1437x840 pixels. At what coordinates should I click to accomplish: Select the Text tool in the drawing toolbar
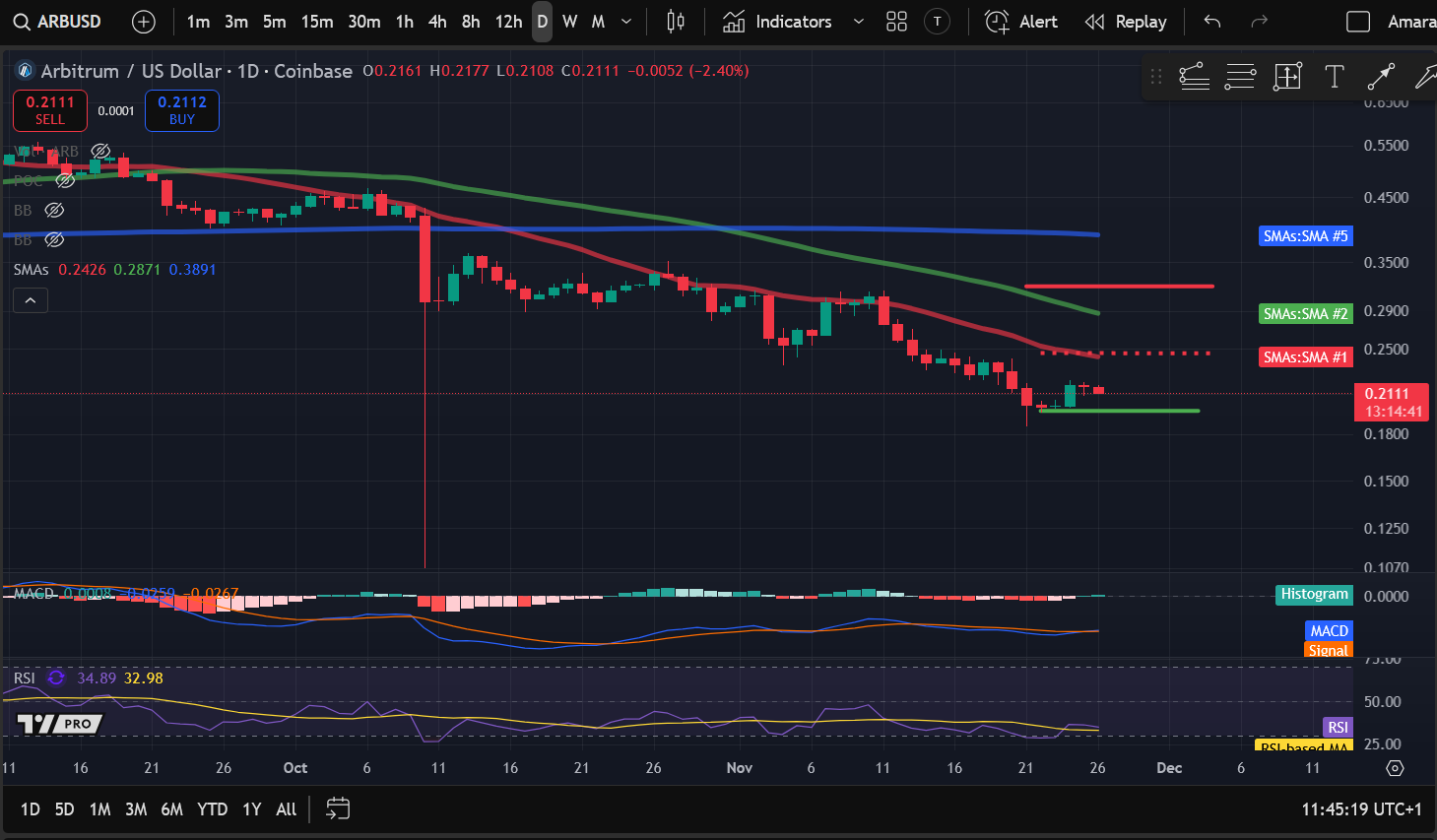point(1335,76)
